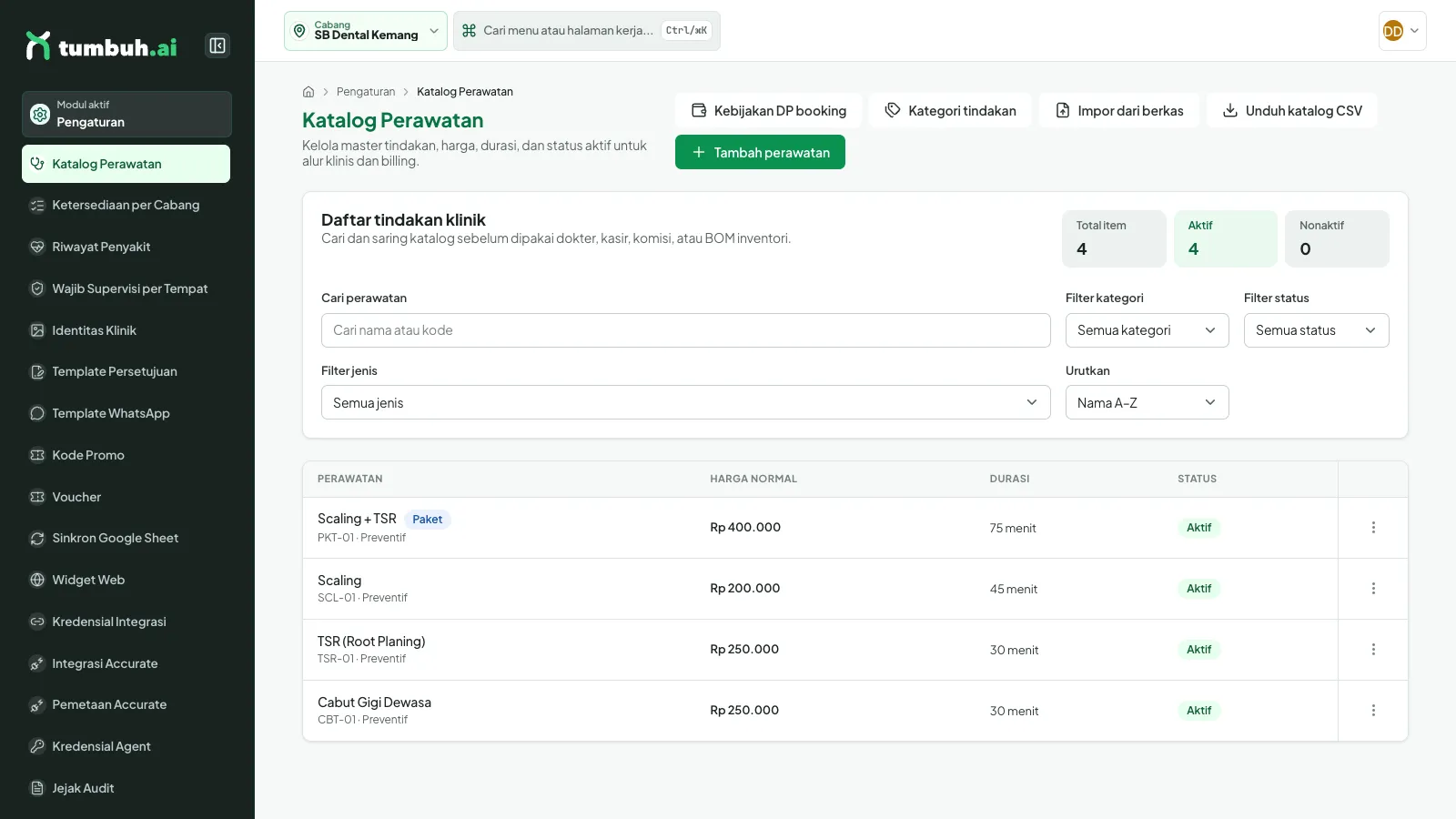Open Widget Web settings
Viewport: 1456px width, 819px height.
point(126,581)
